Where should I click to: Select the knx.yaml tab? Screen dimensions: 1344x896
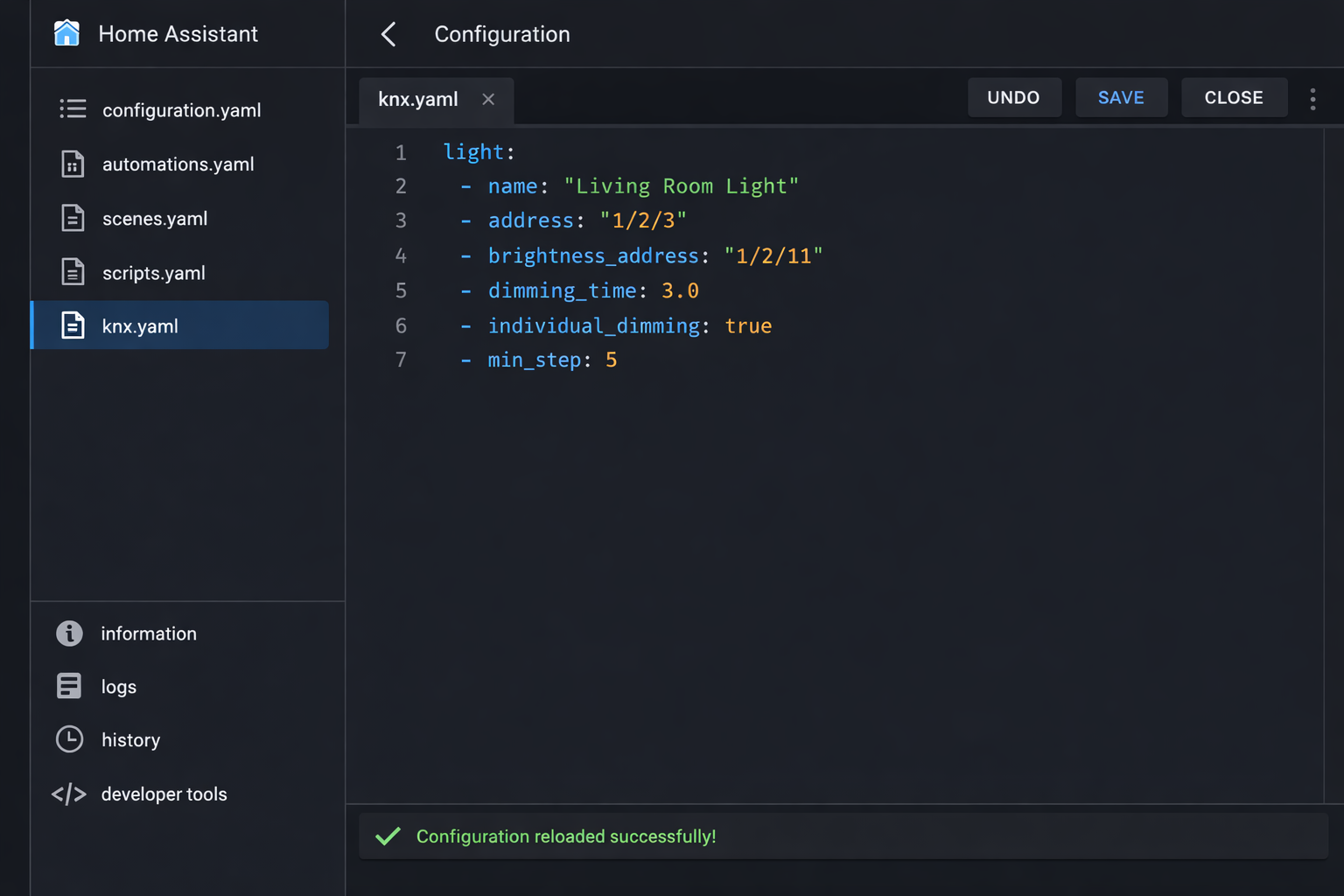tap(417, 99)
